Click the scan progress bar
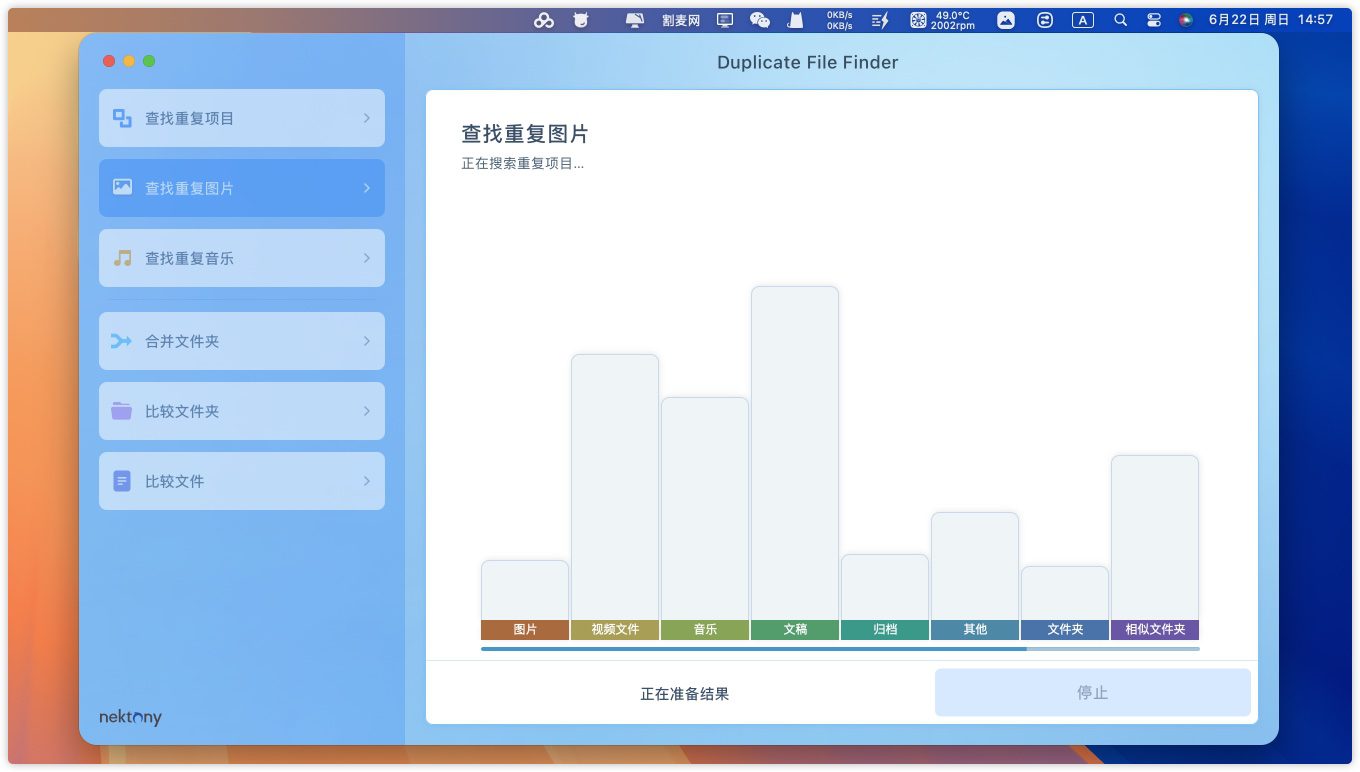Screen dimensions: 1360x772 point(840,649)
